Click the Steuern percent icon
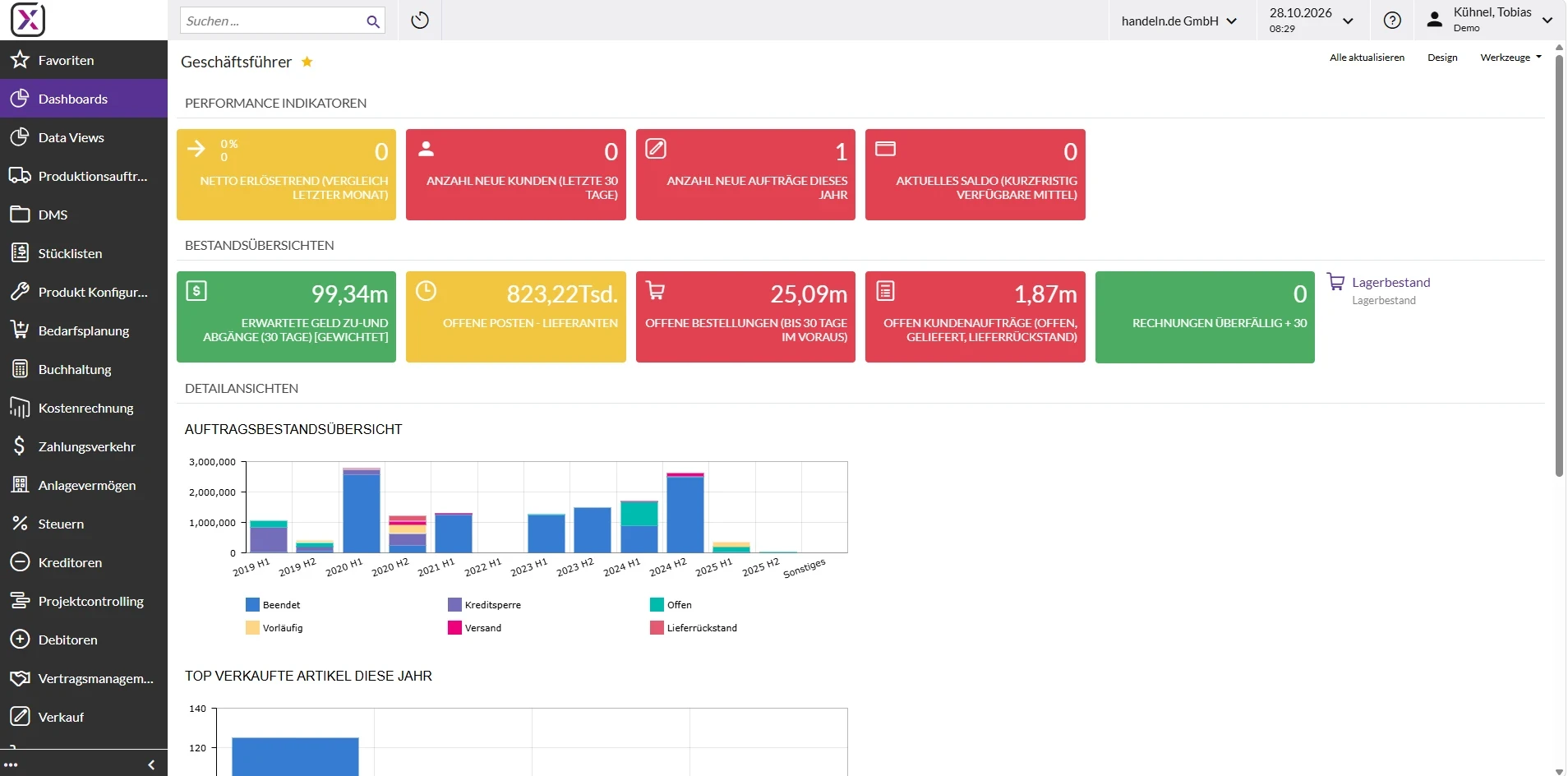The width and height of the screenshot is (1568, 776). (20, 524)
